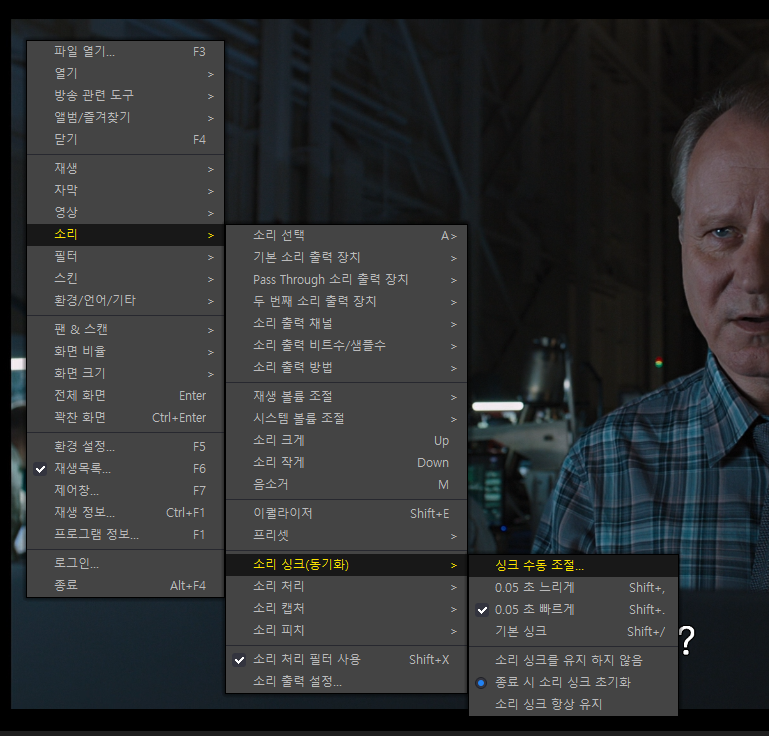Open the 이퀄라이저 entry
The width and height of the screenshot is (769, 736).
(346, 513)
